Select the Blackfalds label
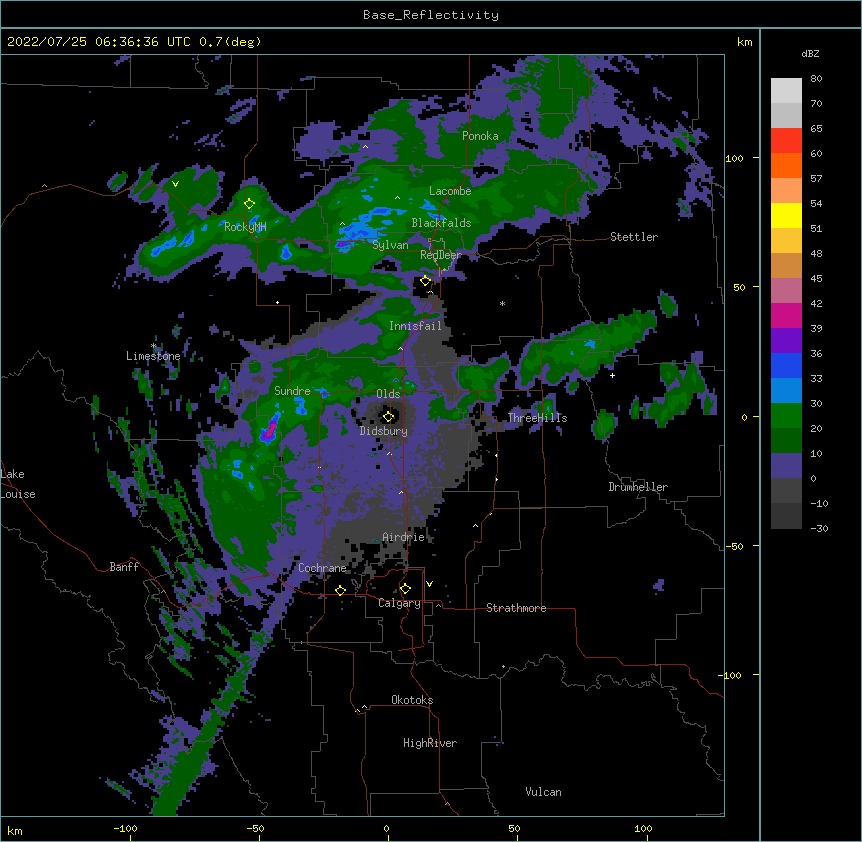 (441, 223)
